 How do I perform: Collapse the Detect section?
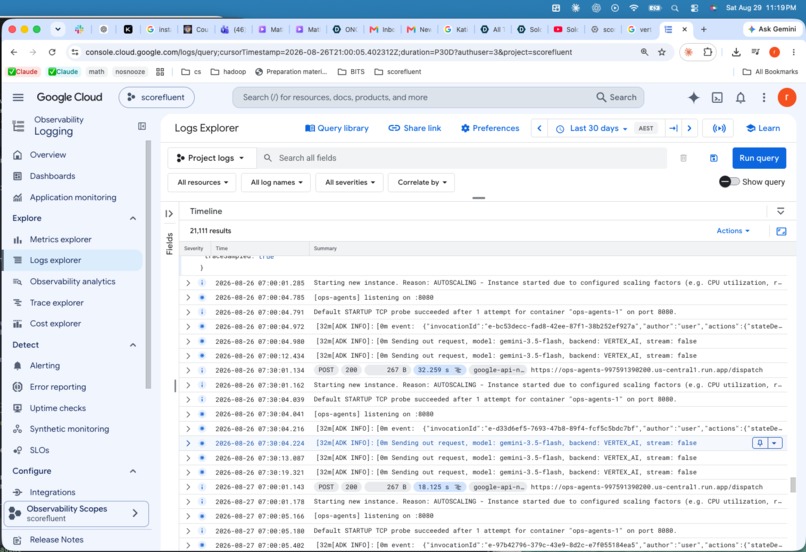coord(133,345)
